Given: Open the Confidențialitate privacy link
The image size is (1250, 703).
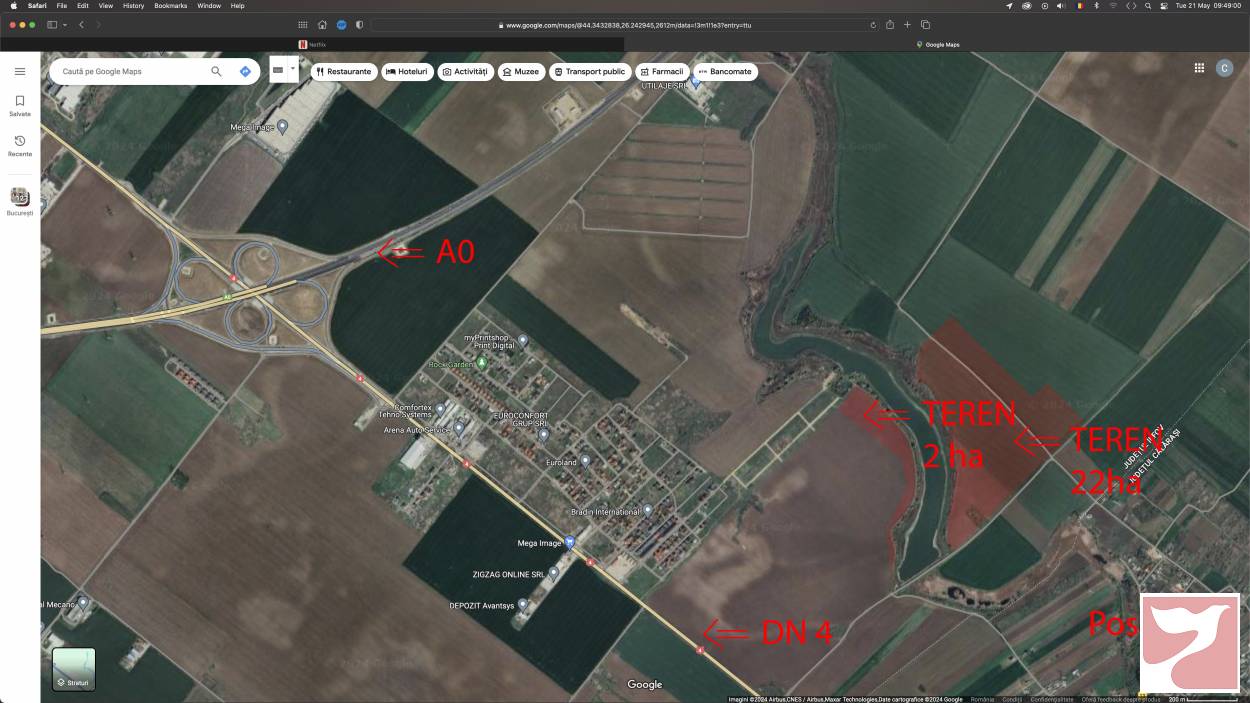Looking at the screenshot, I should [1052, 699].
